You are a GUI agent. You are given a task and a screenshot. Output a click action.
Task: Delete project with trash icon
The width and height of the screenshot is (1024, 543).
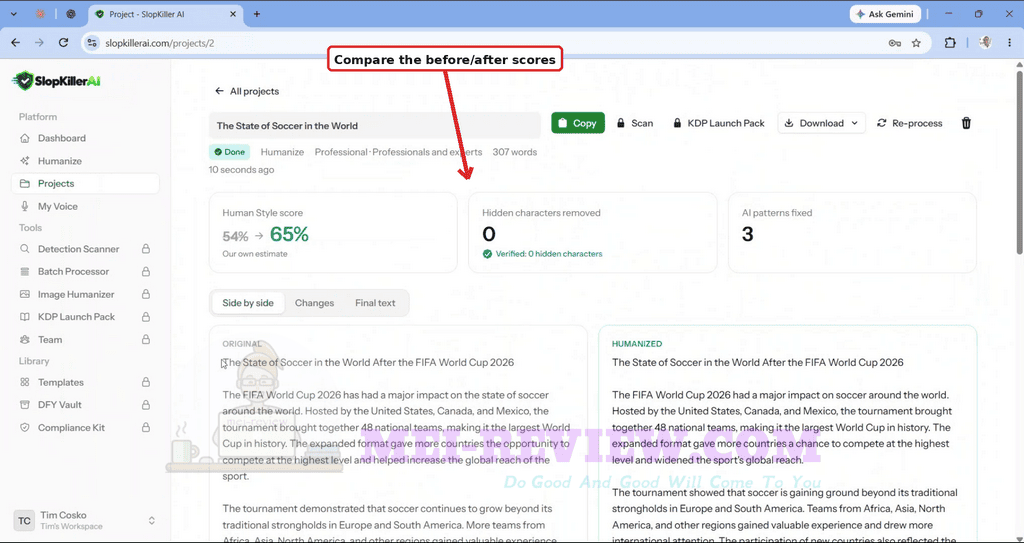pyautogui.click(x=967, y=123)
